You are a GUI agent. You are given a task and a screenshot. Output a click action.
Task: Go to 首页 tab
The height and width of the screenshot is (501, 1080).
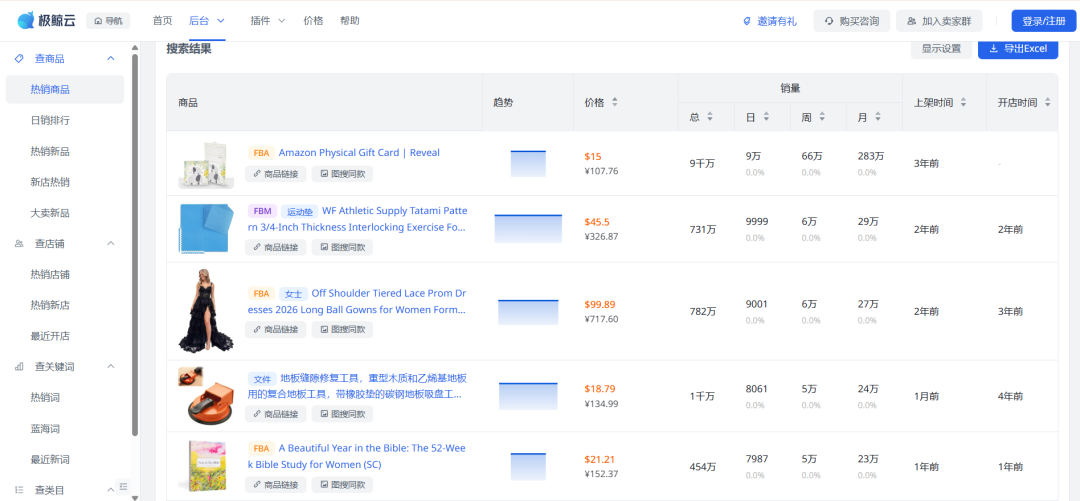163,21
